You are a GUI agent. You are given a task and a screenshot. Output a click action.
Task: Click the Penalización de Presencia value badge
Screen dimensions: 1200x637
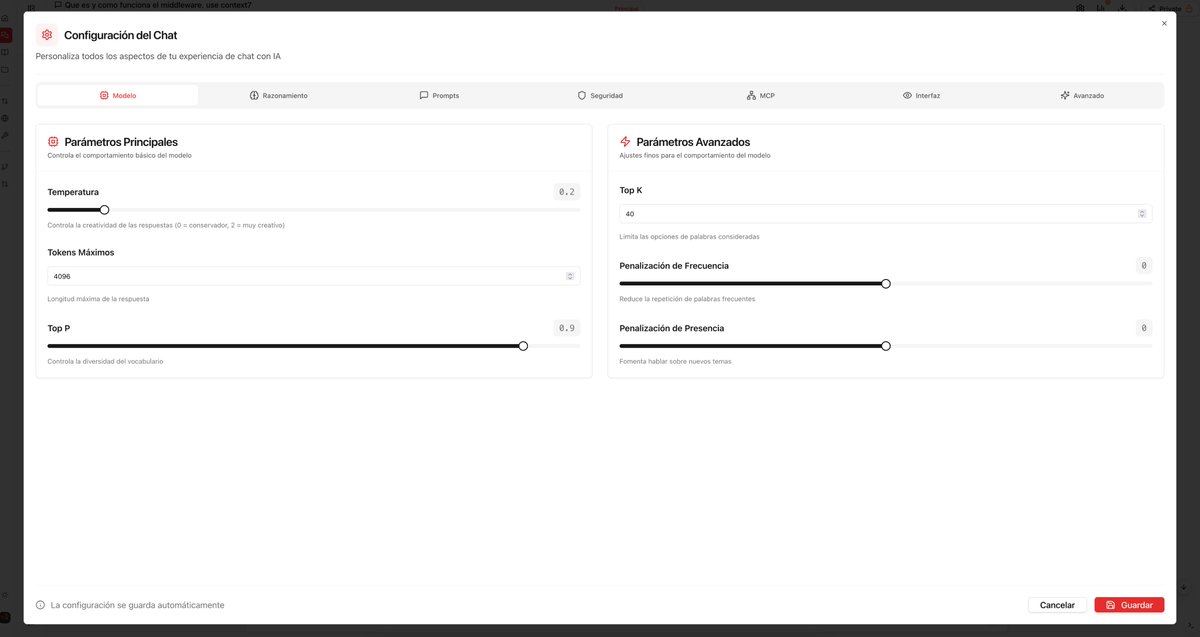coord(1144,328)
